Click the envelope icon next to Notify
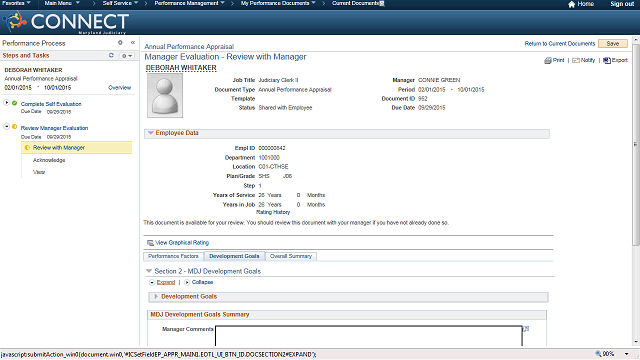The width and height of the screenshot is (640, 360). coord(576,60)
